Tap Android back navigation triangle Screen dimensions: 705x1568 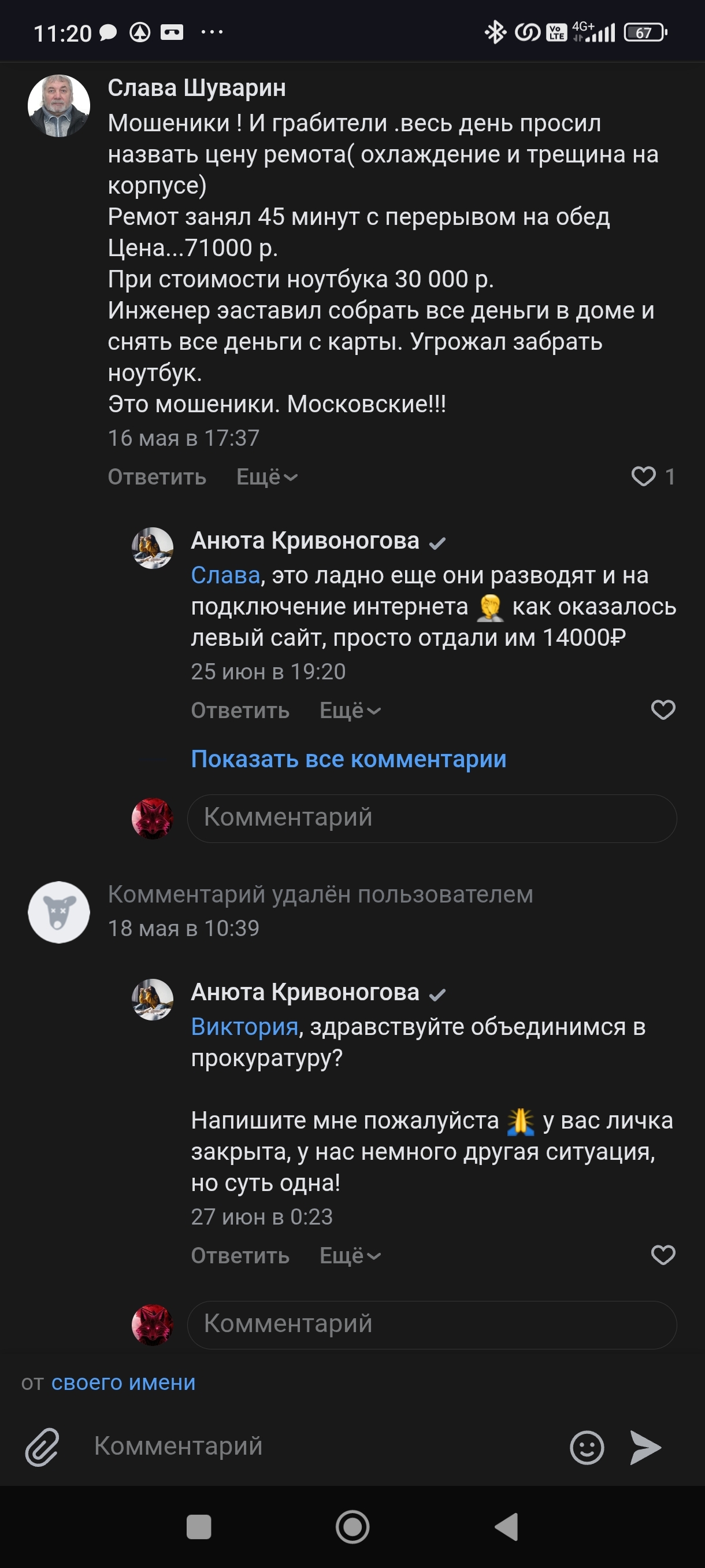tap(507, 1526)
